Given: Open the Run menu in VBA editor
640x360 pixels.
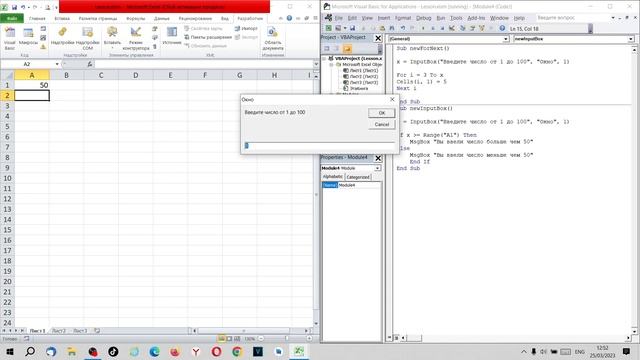Looking at the screenshot, I should [441, 18].
